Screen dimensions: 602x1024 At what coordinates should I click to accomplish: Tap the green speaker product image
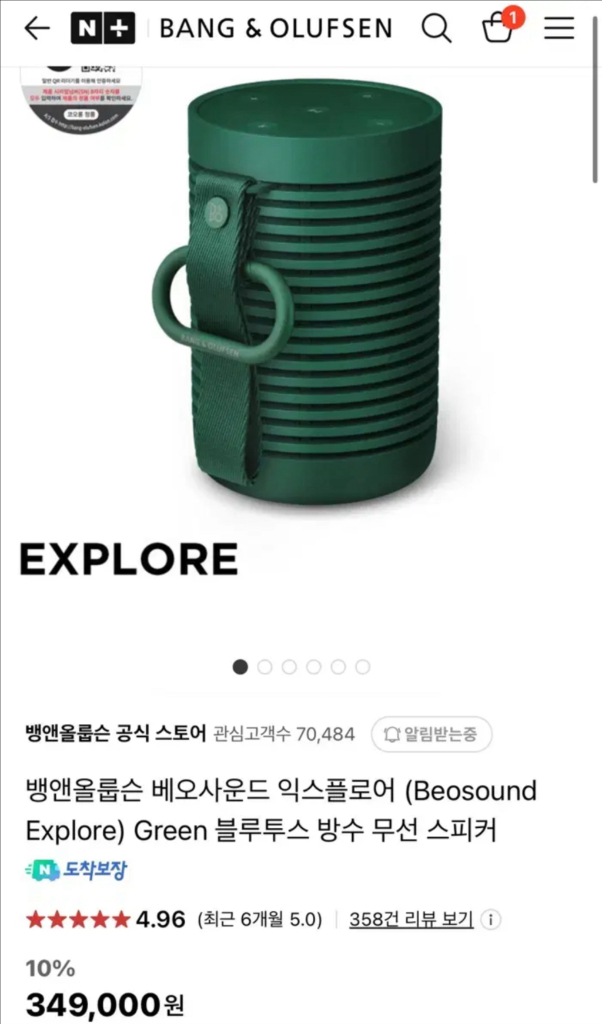click(x=298, y=294)
